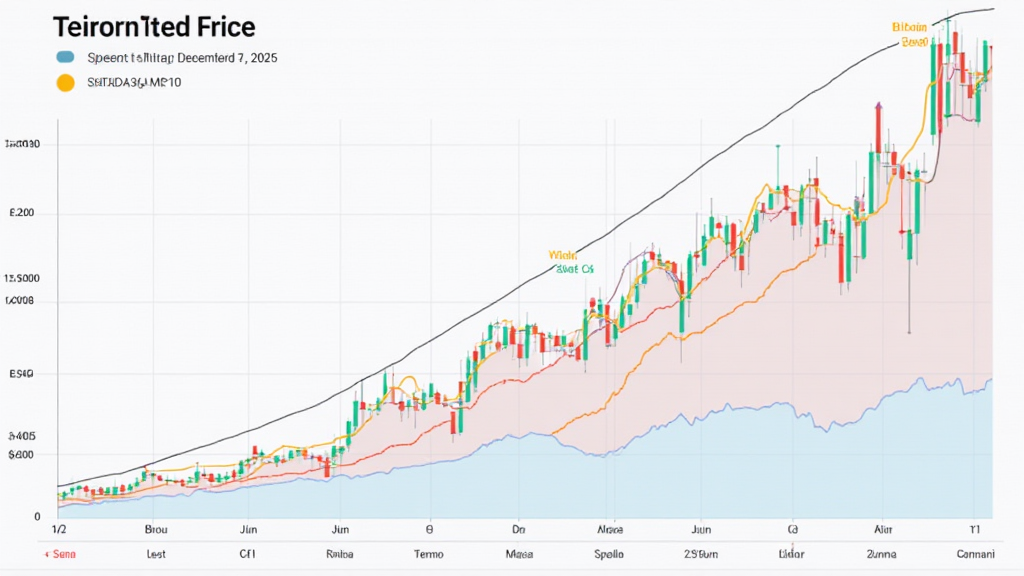Click the 2unna label in bottom row
The width and height of the screenshot is (1024, 576).
pyautogui.click(x=882, y=552)
